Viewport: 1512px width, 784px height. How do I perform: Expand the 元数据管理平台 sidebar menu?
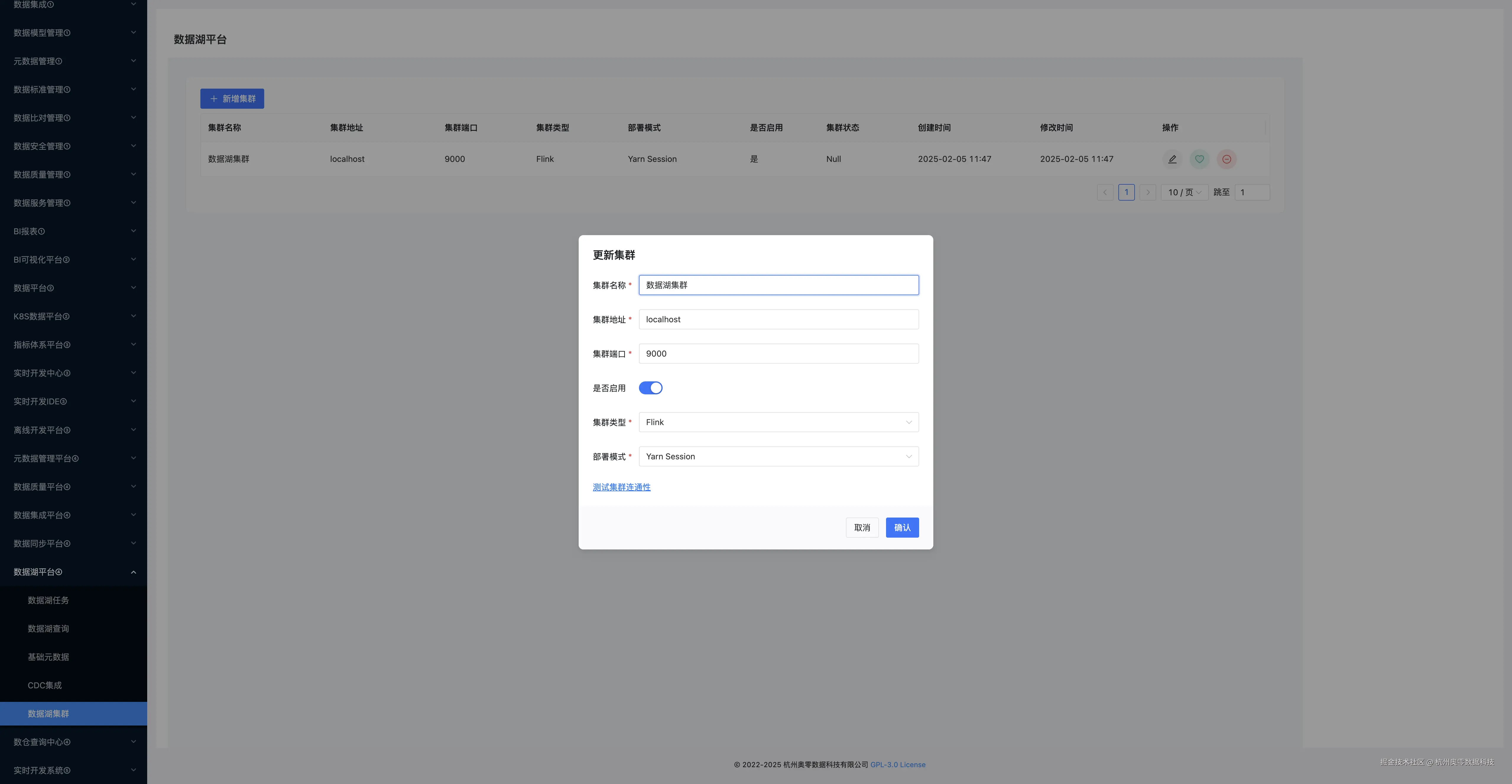(73, 458)
